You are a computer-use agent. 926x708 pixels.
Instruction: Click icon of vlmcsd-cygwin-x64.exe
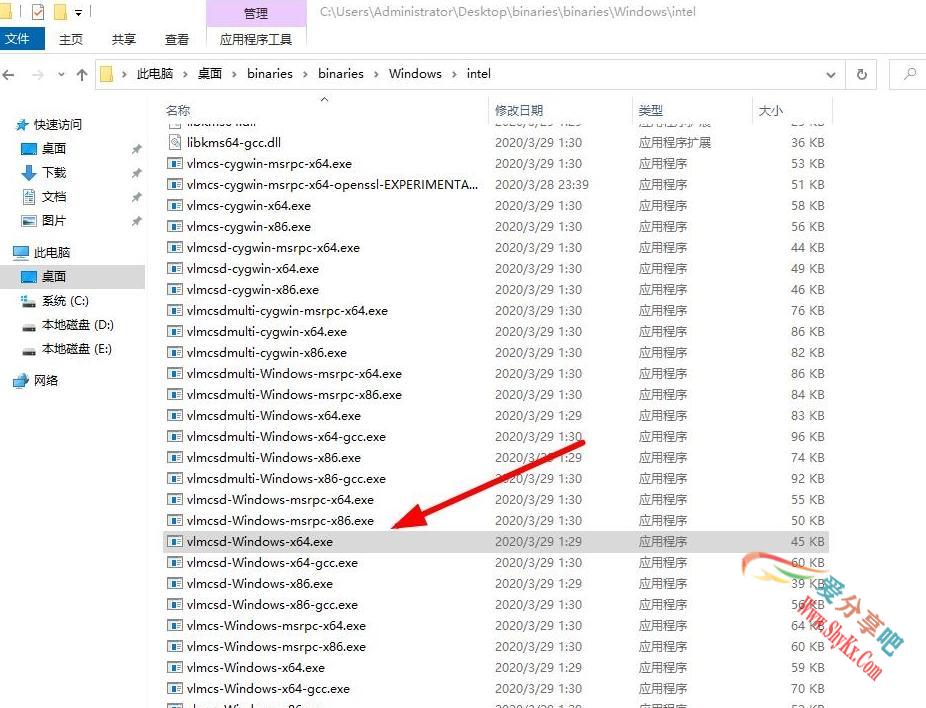click(174, 269)
